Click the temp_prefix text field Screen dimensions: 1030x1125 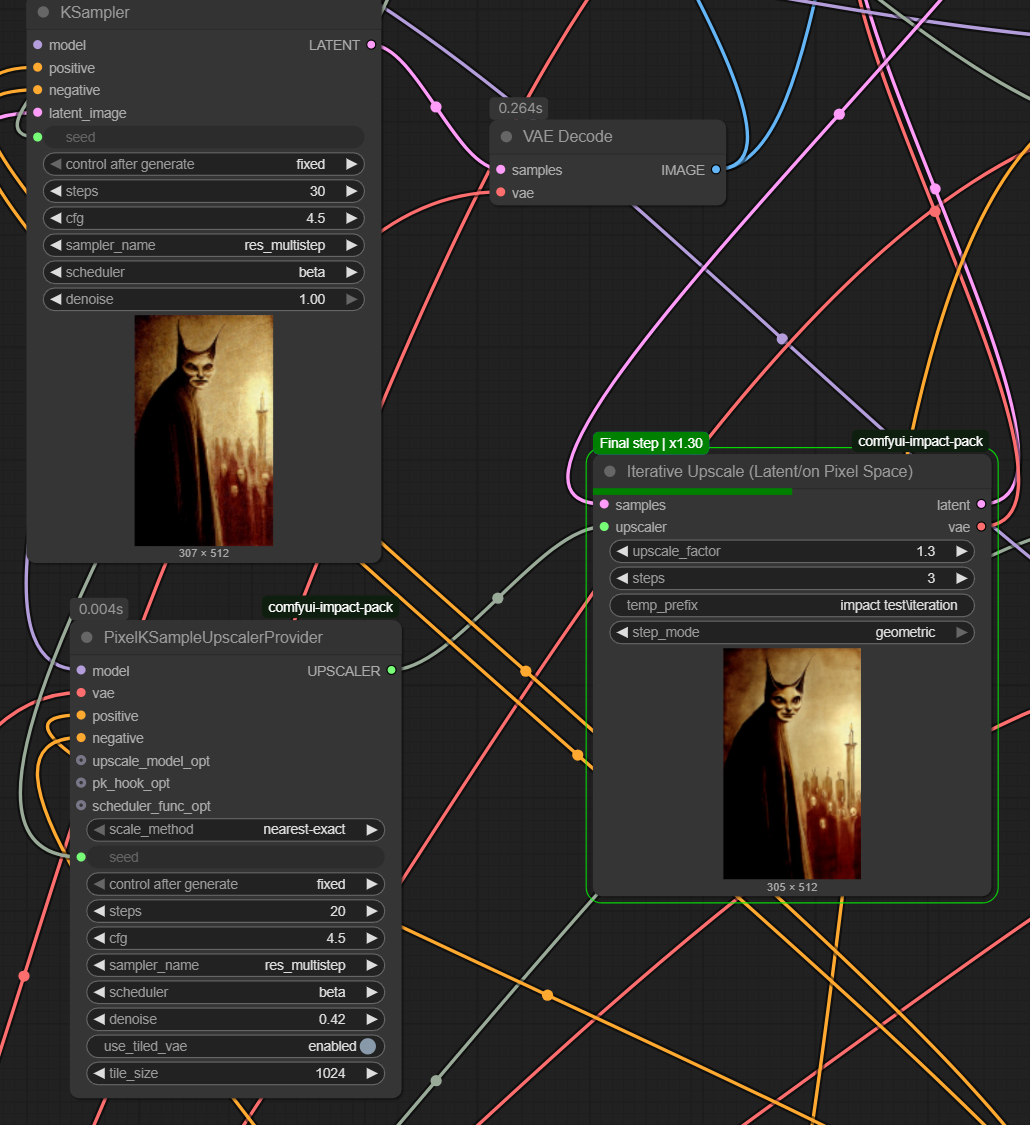792,606
